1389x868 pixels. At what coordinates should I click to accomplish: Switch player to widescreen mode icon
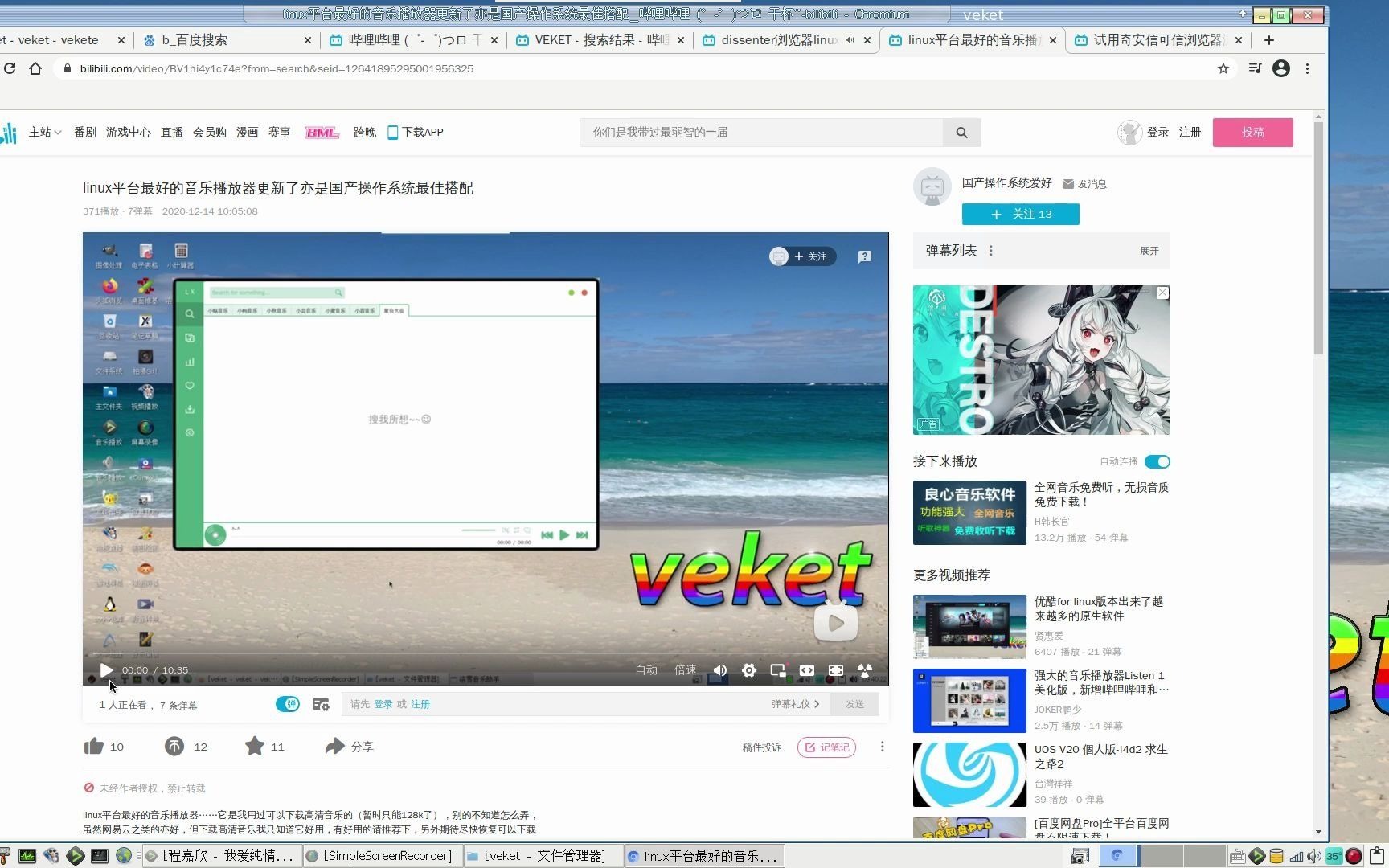click(x=807, y=670)
